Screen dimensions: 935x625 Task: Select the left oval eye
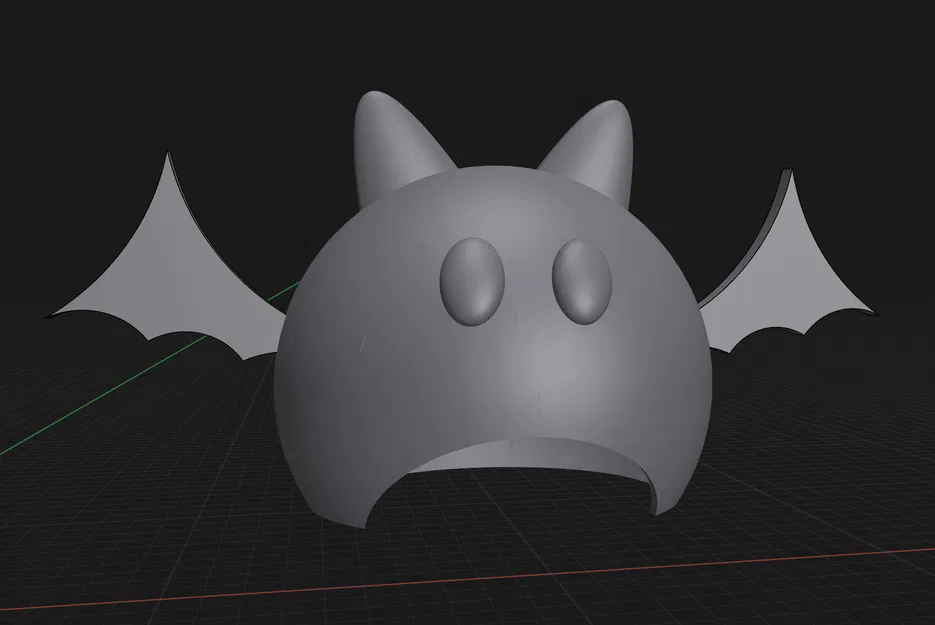(x=472, y=281)
